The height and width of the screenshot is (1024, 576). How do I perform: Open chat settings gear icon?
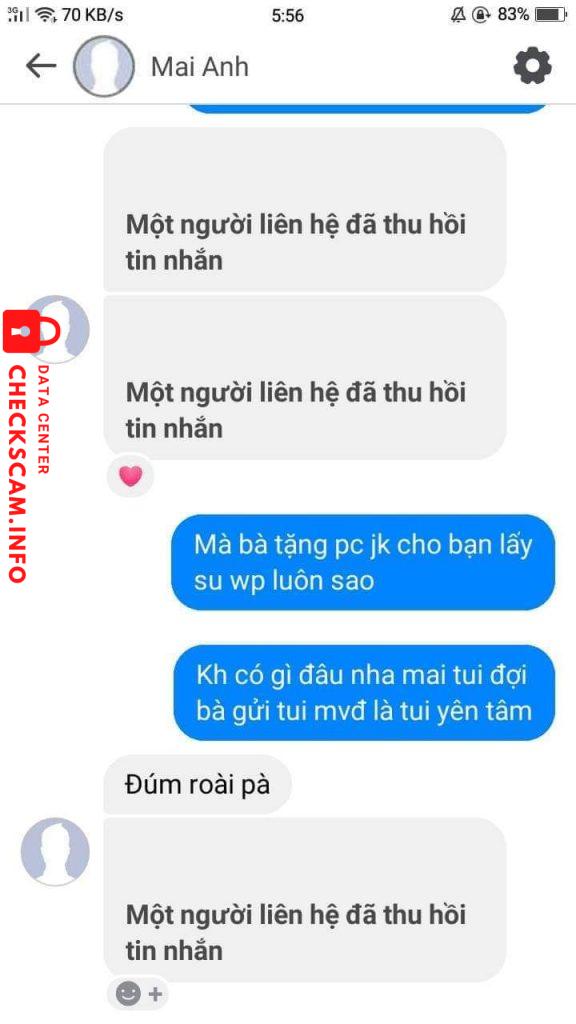click(532, 65)
